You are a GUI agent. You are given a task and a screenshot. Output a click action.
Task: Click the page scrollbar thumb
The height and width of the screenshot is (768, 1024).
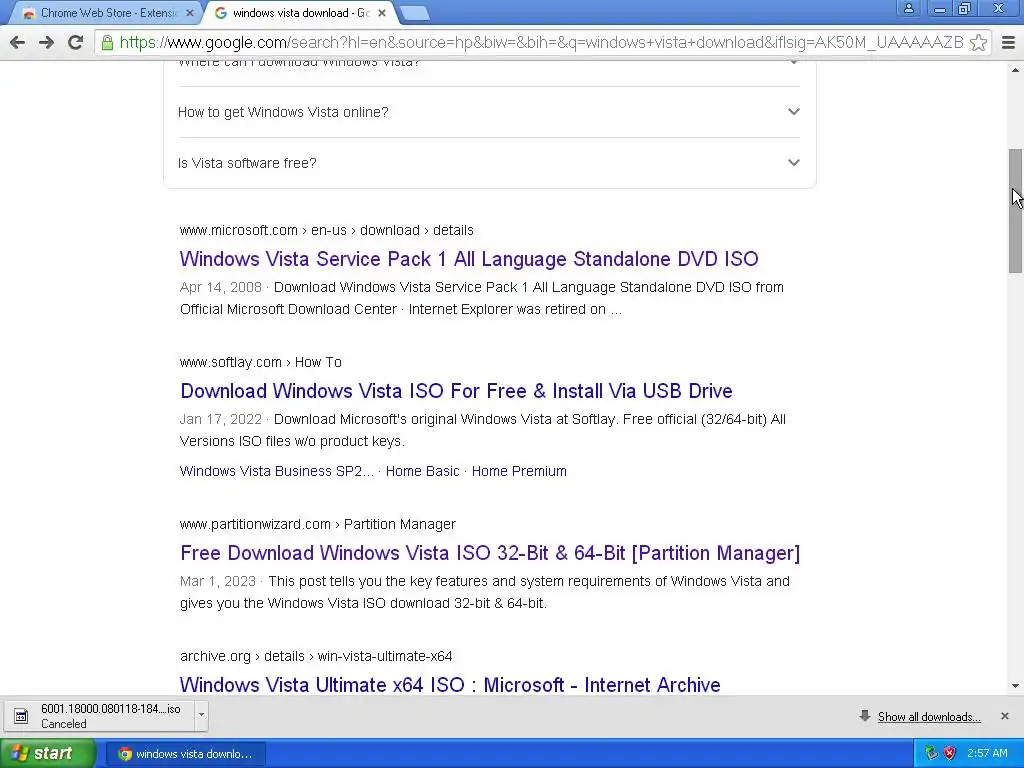tap(1015, 211)
